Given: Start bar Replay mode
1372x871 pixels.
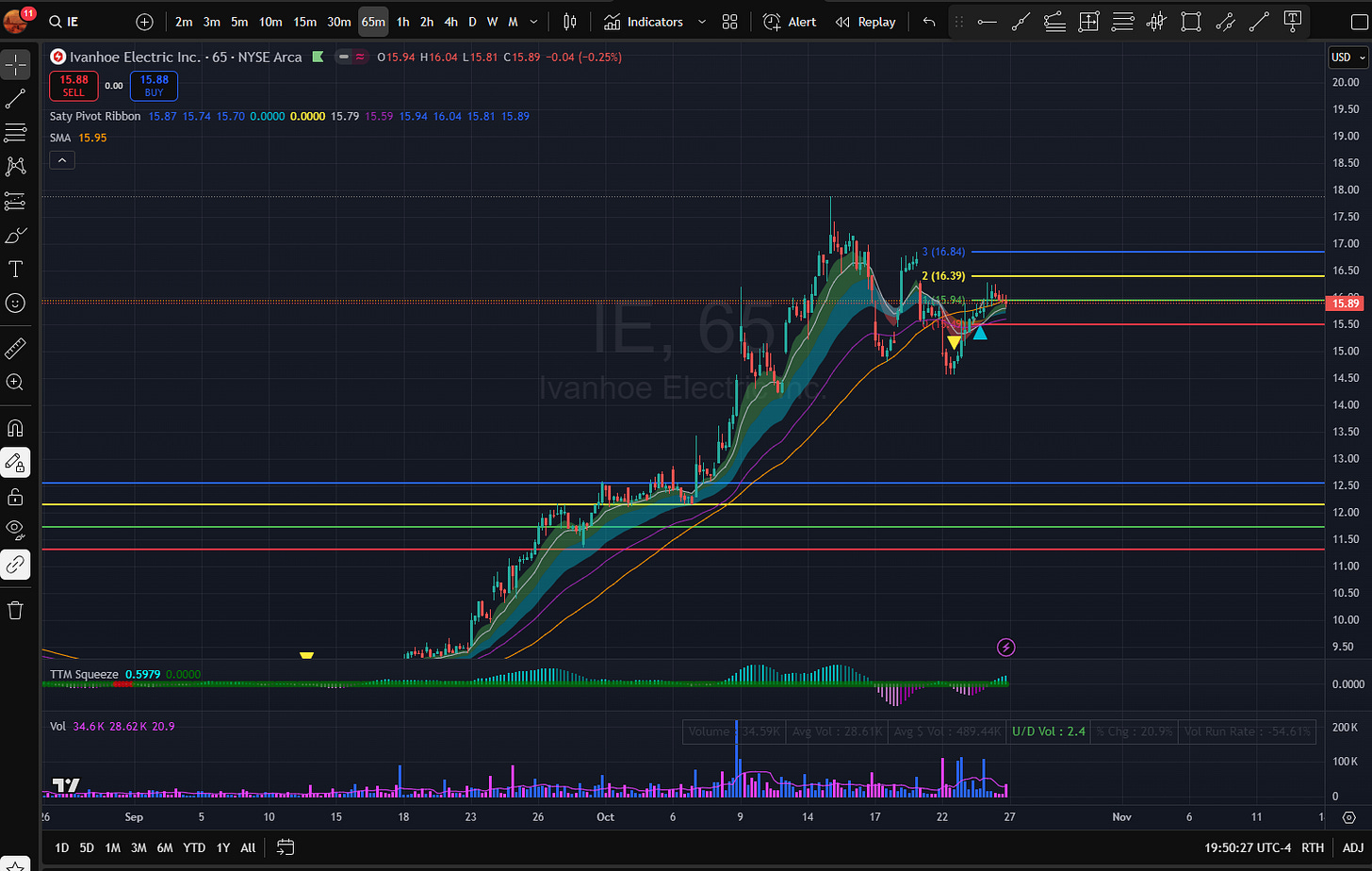Looking at the screenshot, I should point(866,22).
